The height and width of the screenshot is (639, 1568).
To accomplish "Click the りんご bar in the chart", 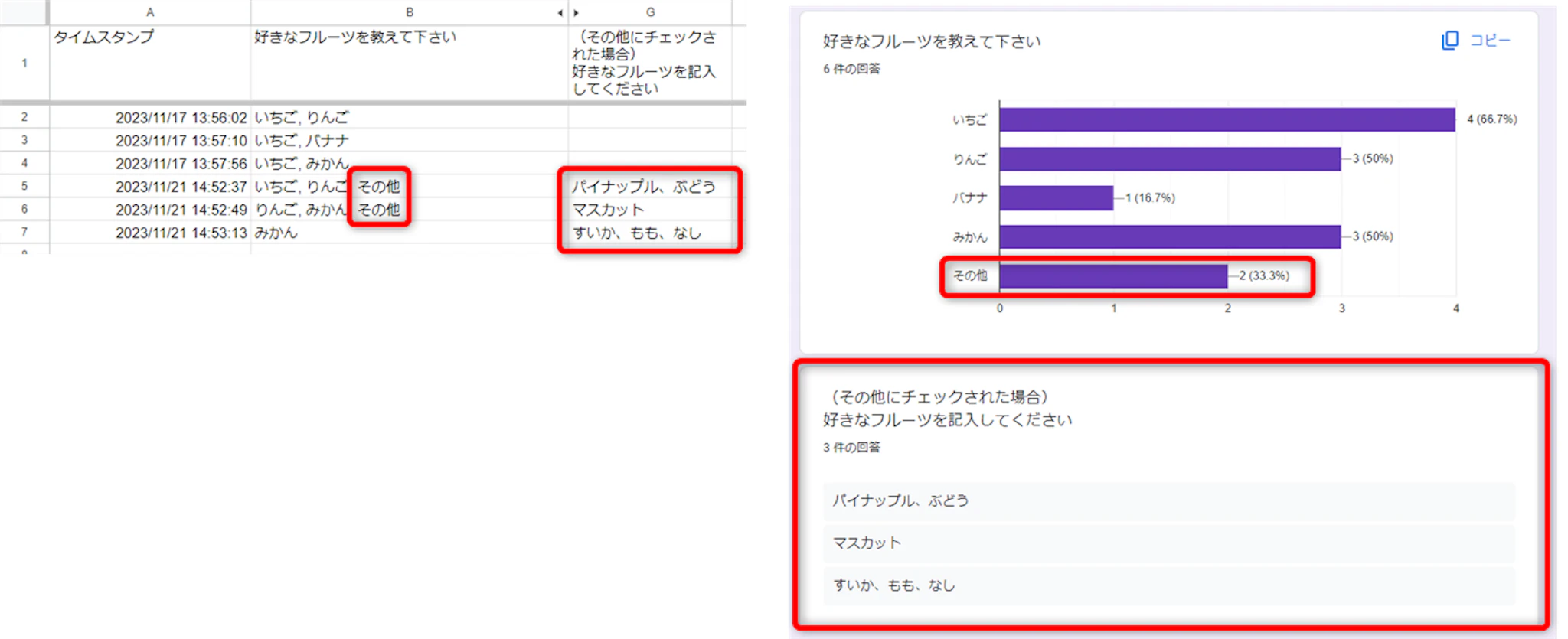I will (x=1170, y=158).
